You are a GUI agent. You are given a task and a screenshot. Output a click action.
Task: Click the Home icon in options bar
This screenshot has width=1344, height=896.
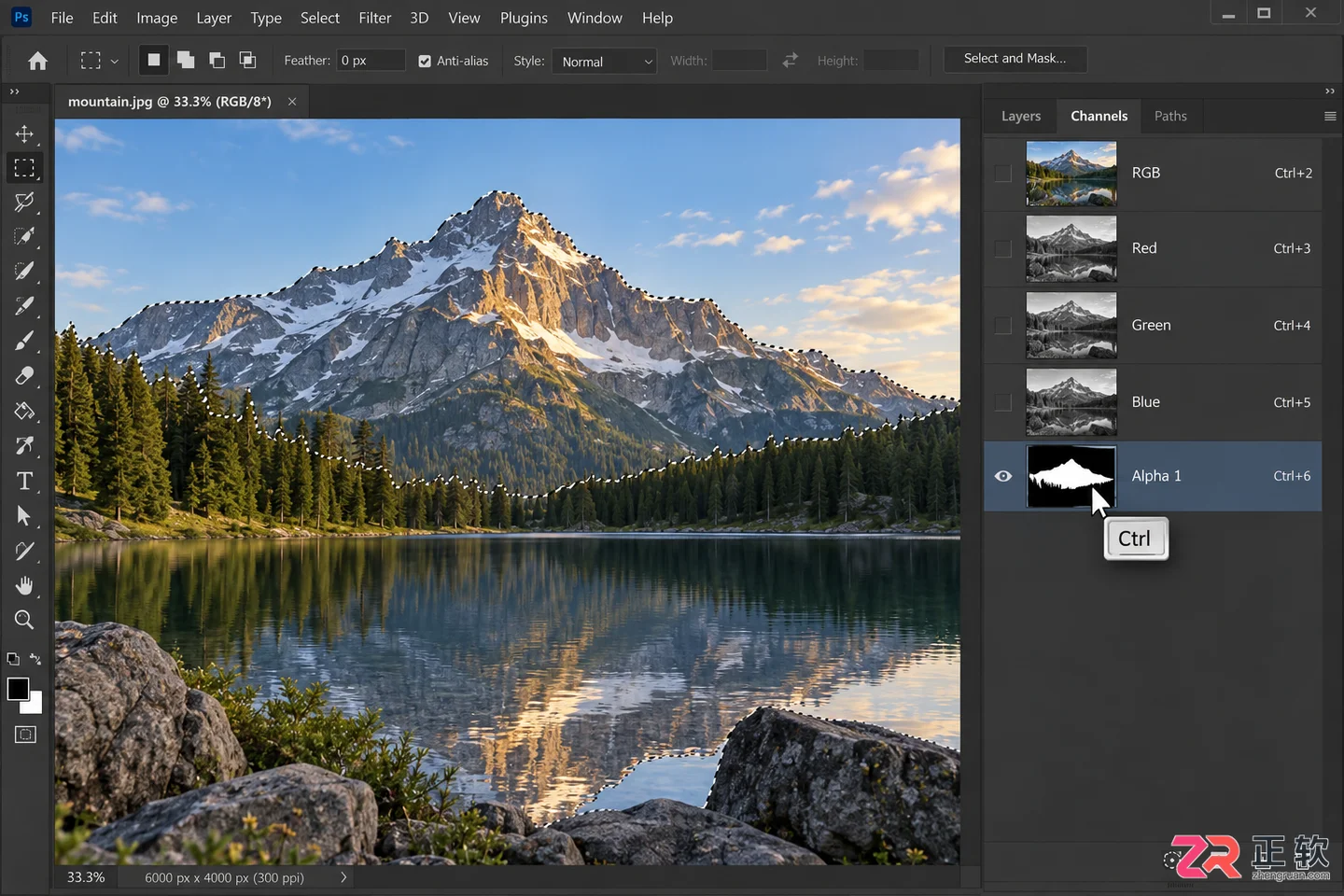point(37,61)
